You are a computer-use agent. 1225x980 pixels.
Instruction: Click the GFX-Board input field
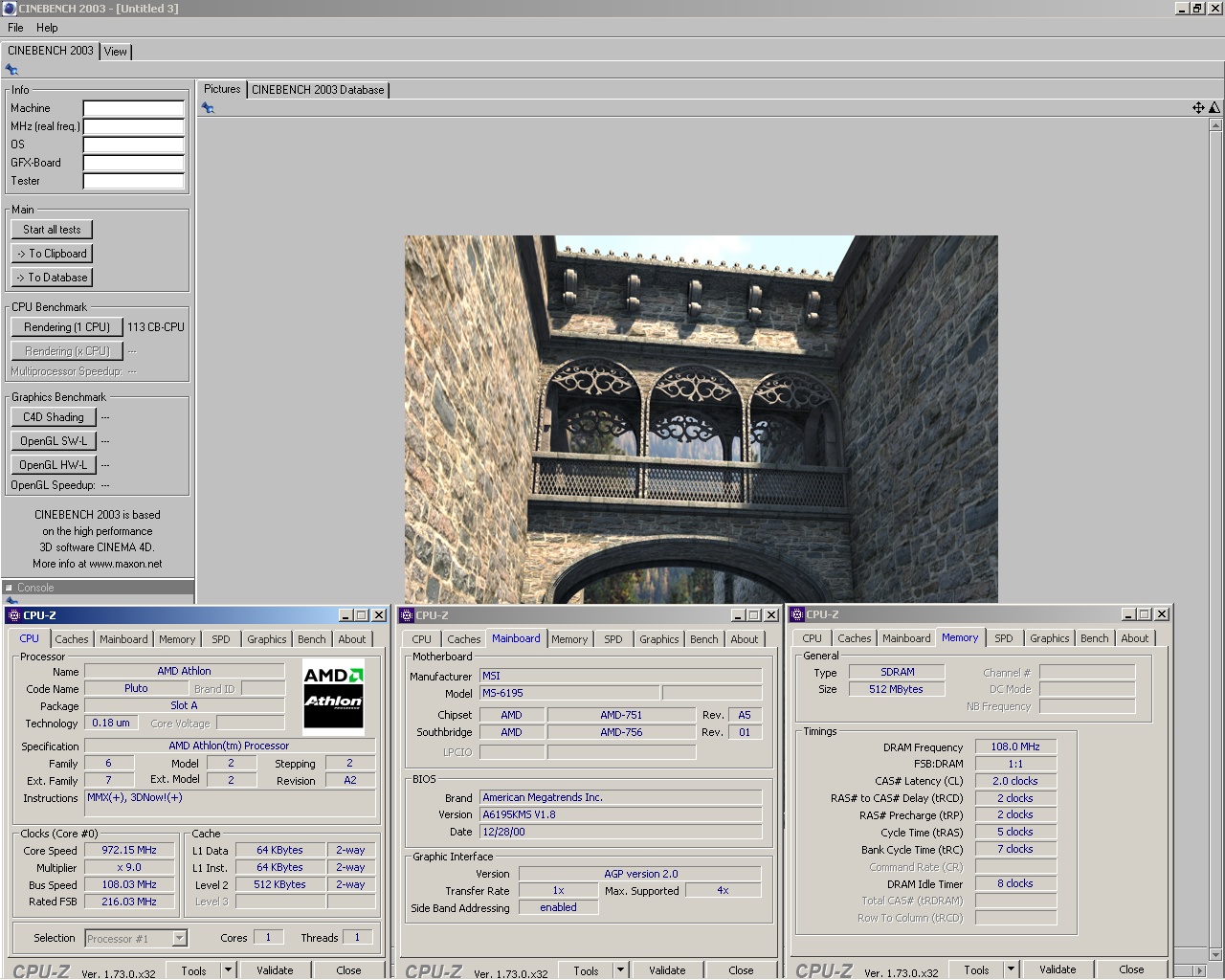133,163
